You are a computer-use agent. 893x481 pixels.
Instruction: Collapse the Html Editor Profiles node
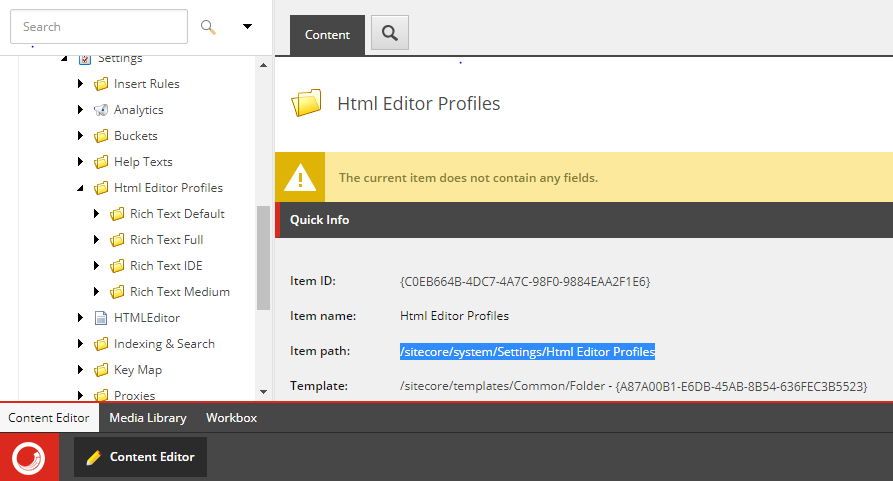pyautogui.click(x=80, y=188)
